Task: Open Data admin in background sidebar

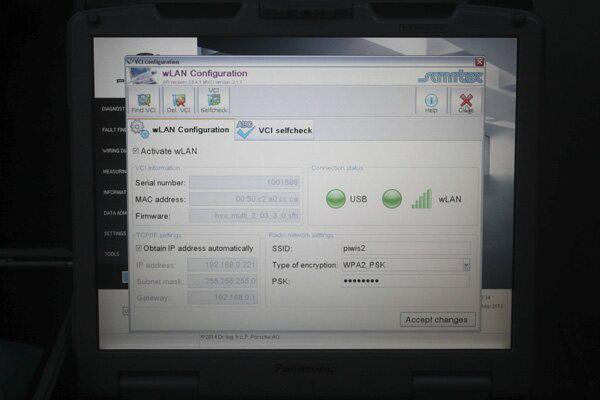Action: pos(115,213)
